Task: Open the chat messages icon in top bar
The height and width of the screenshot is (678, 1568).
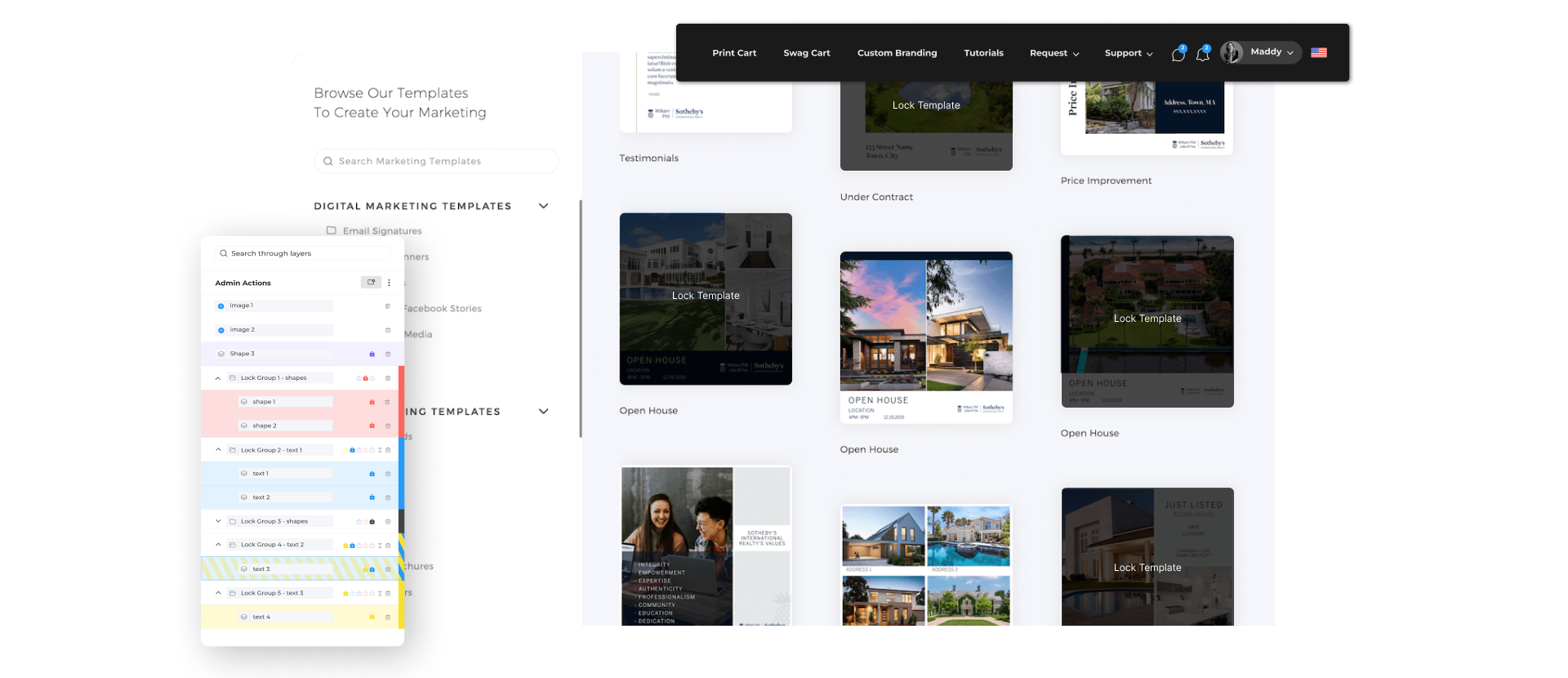Action: point(1178,54)
